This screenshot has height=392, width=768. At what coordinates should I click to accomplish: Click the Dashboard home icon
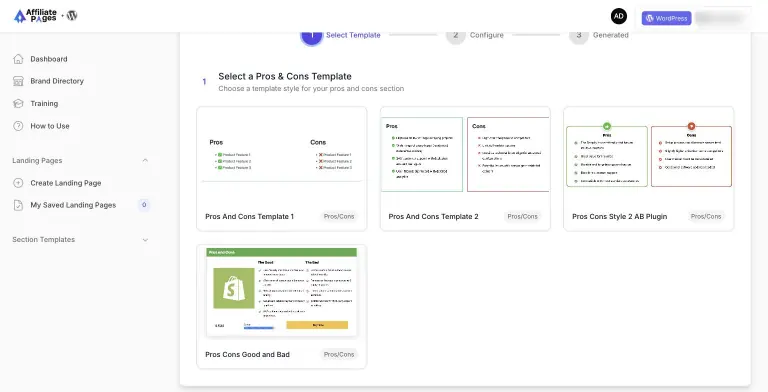click(x=18, y=59)
